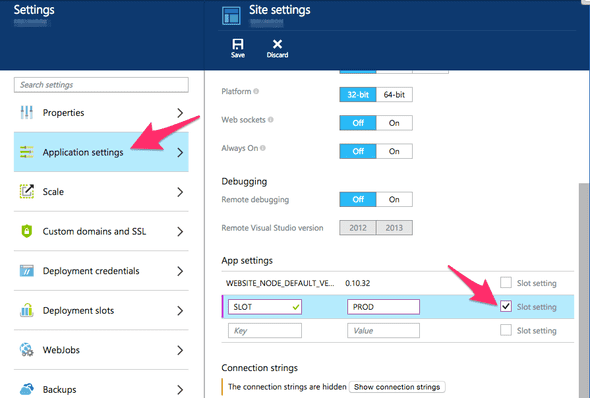Click the Backups cloud icon
The height and width of the screenshot is (398, 590).
tap(27, 389)
